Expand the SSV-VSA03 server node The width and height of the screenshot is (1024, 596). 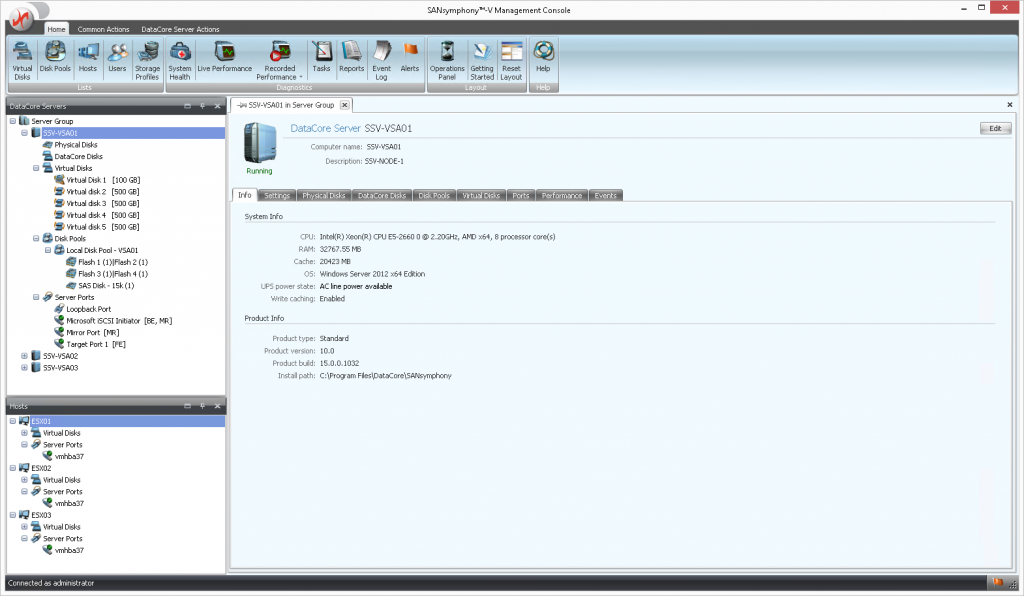click(25, 368)
